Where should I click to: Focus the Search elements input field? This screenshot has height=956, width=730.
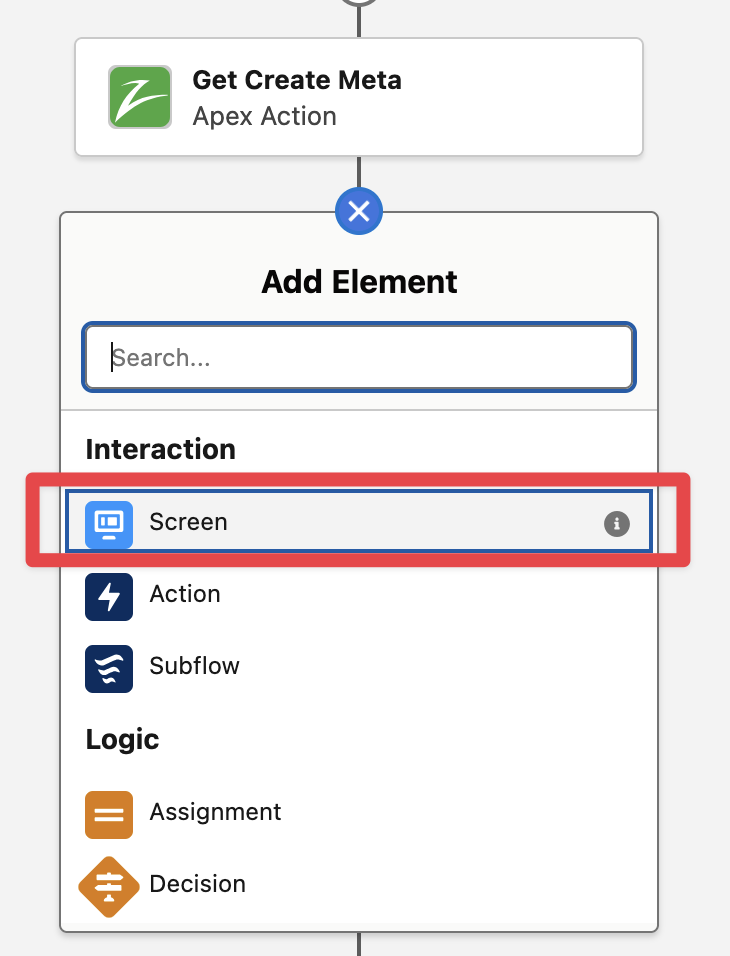(359, 358)
